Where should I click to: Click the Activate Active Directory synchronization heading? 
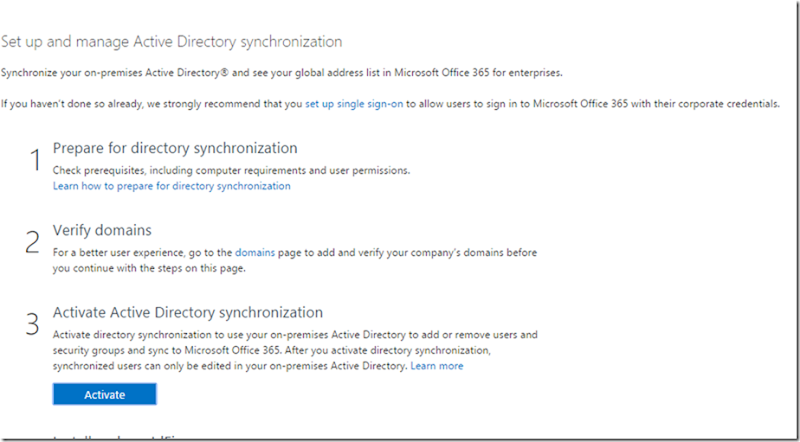click(188, 313)
